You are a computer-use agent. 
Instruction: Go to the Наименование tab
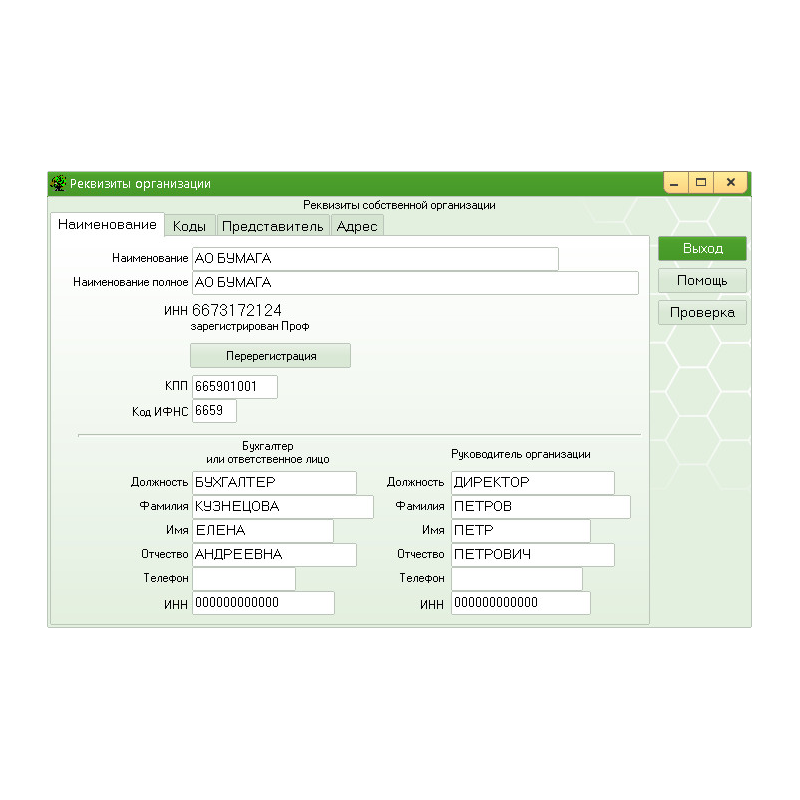pos(107,225)
